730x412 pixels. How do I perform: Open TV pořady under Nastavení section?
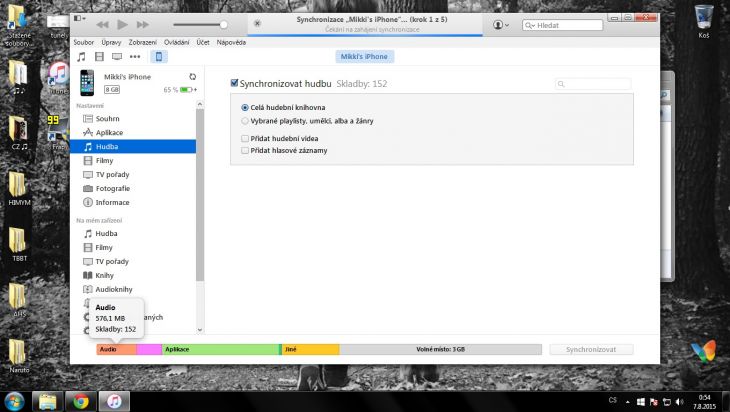point(112,175)
